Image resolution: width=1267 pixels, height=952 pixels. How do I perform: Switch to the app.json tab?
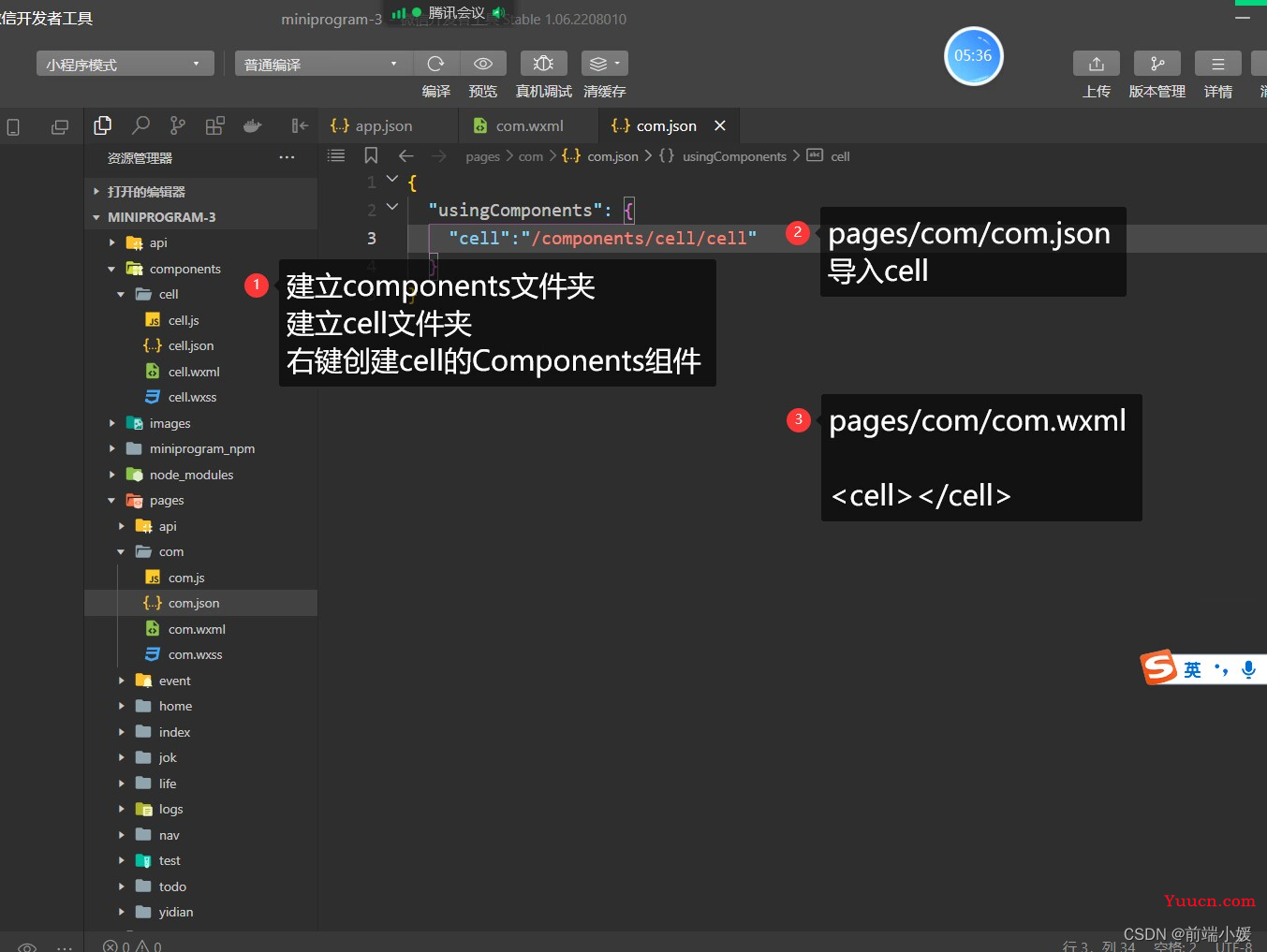388,125
